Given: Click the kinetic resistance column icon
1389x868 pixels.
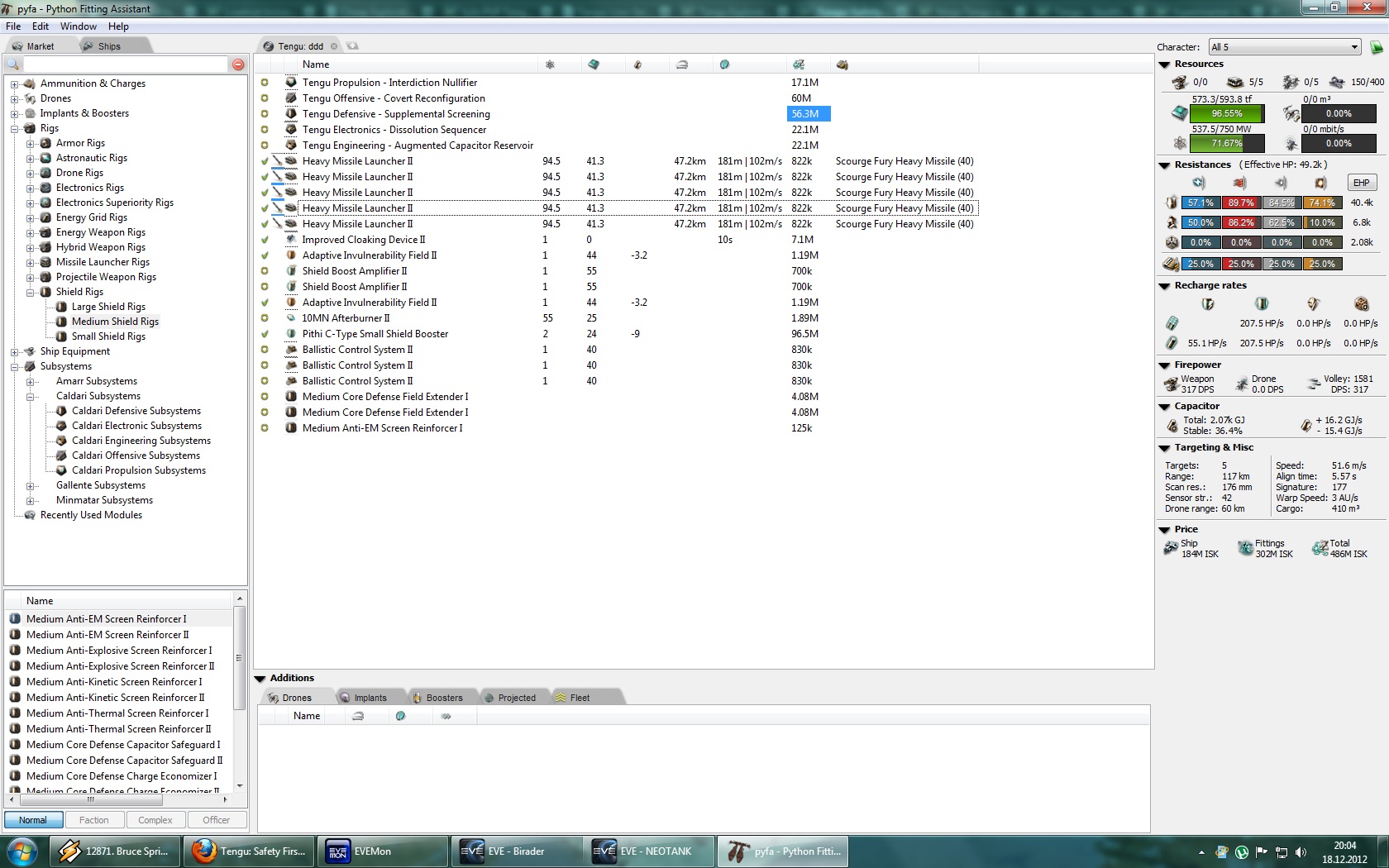Looking at the screenshot, I should [1281, 183].
